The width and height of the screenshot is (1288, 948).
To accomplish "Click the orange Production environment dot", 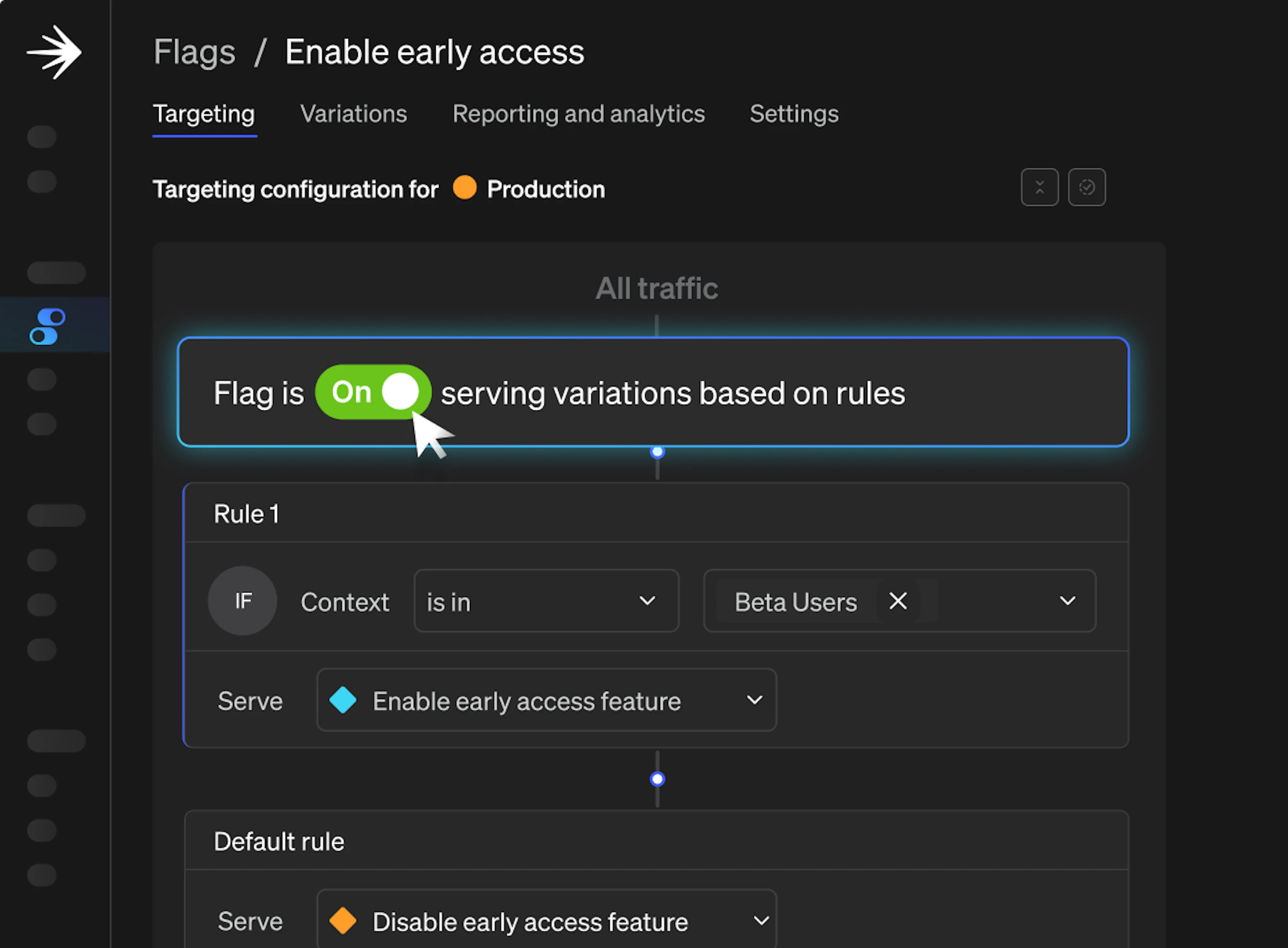I will 465,188.
